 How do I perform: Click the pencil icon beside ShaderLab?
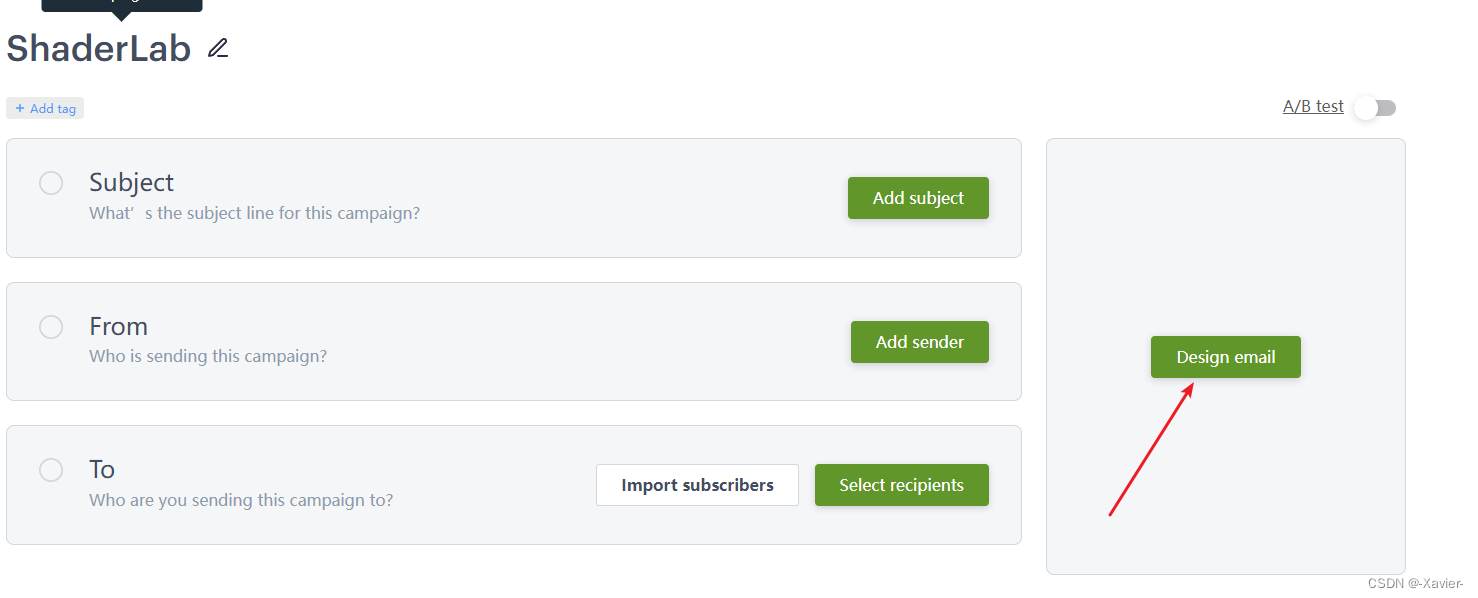pyautogui.click(x=218, y=48)
